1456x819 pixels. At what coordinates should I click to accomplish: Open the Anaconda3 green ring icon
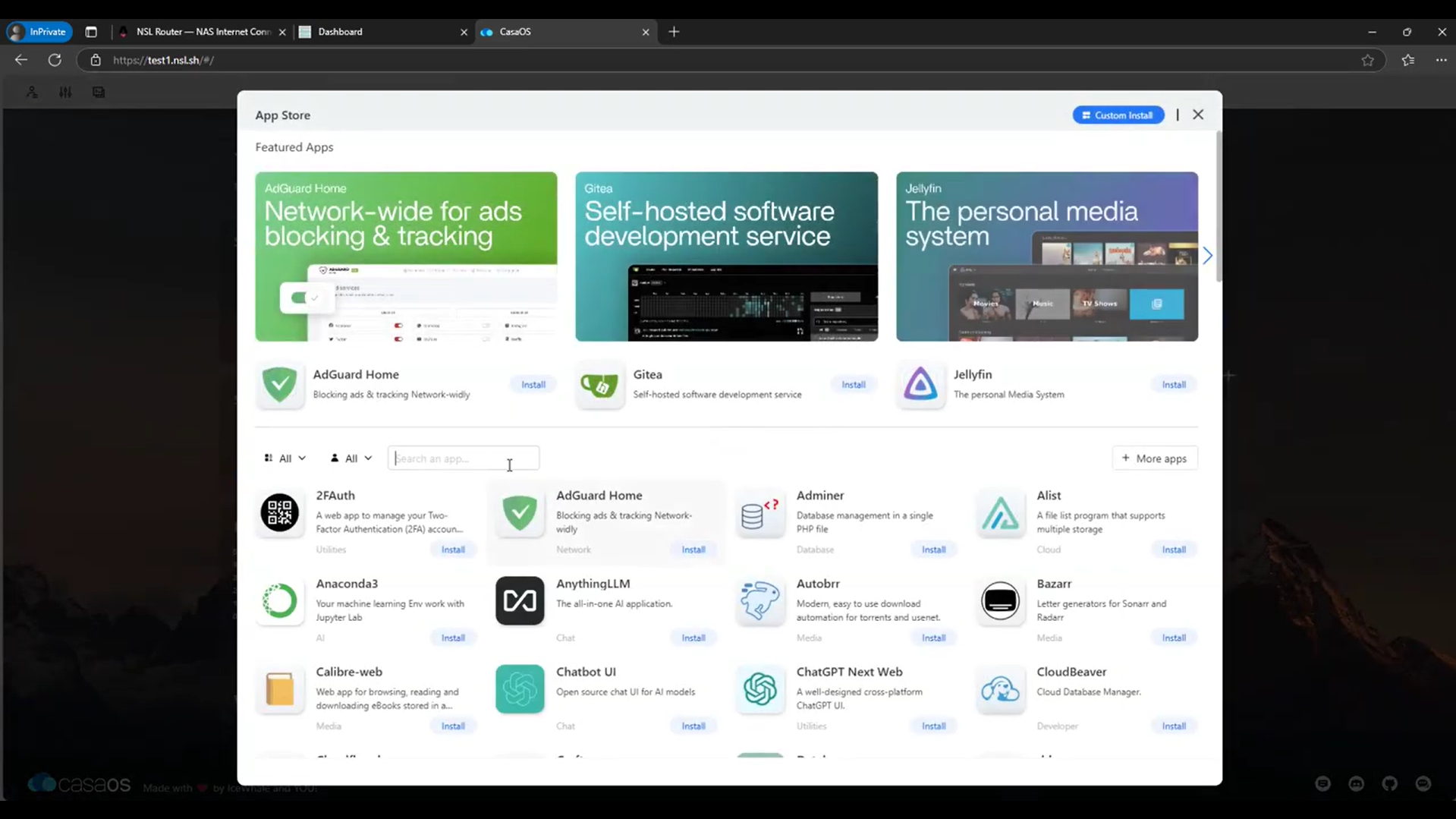279,600
